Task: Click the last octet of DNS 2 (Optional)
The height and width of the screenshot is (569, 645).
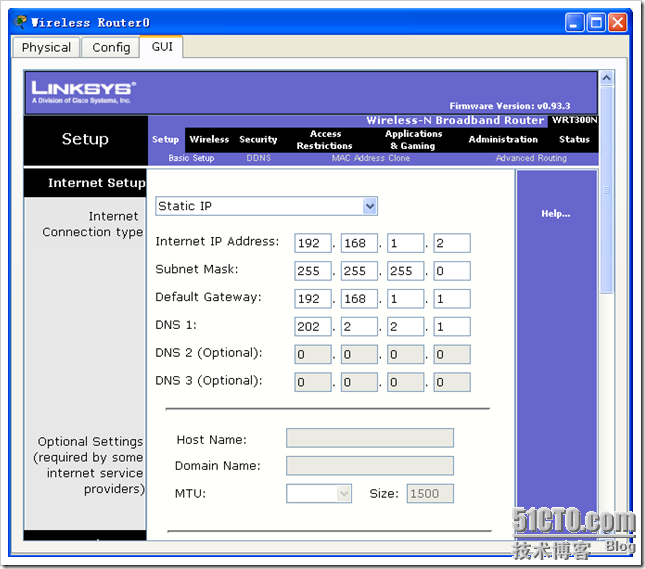Action: click(x=452, y=355)
